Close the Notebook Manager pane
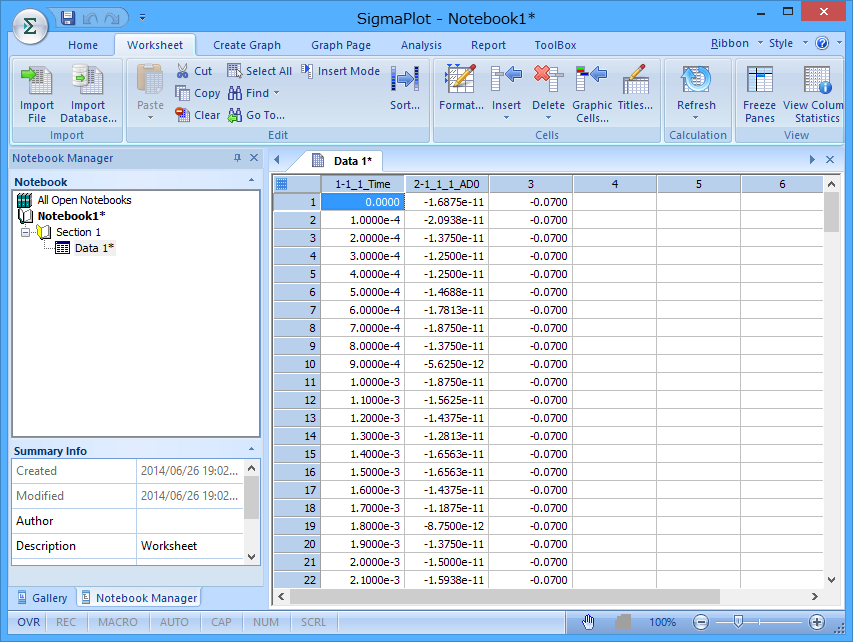The width and height of the screenshot is (853, 642). [254, 158]
